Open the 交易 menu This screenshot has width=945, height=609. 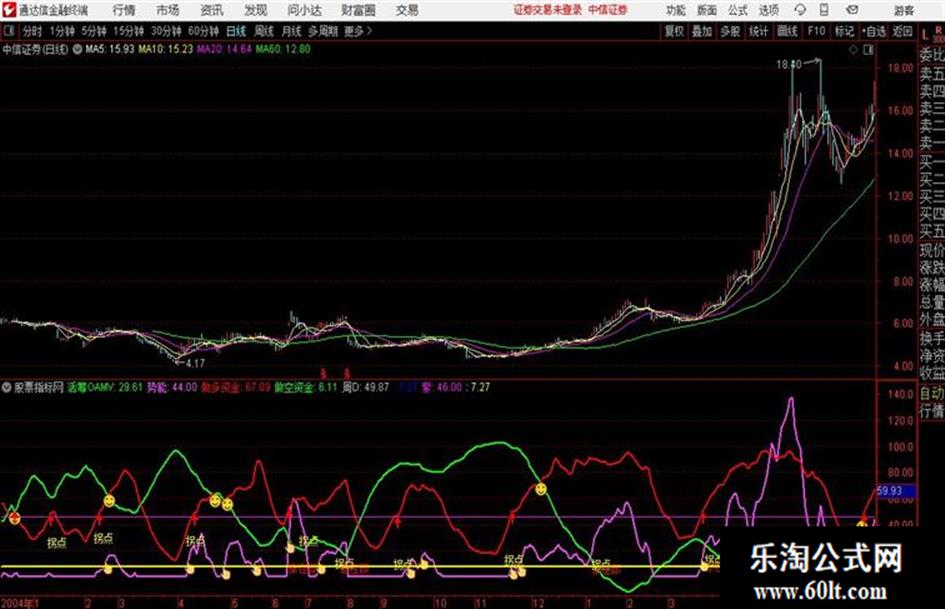pos(407,10)
